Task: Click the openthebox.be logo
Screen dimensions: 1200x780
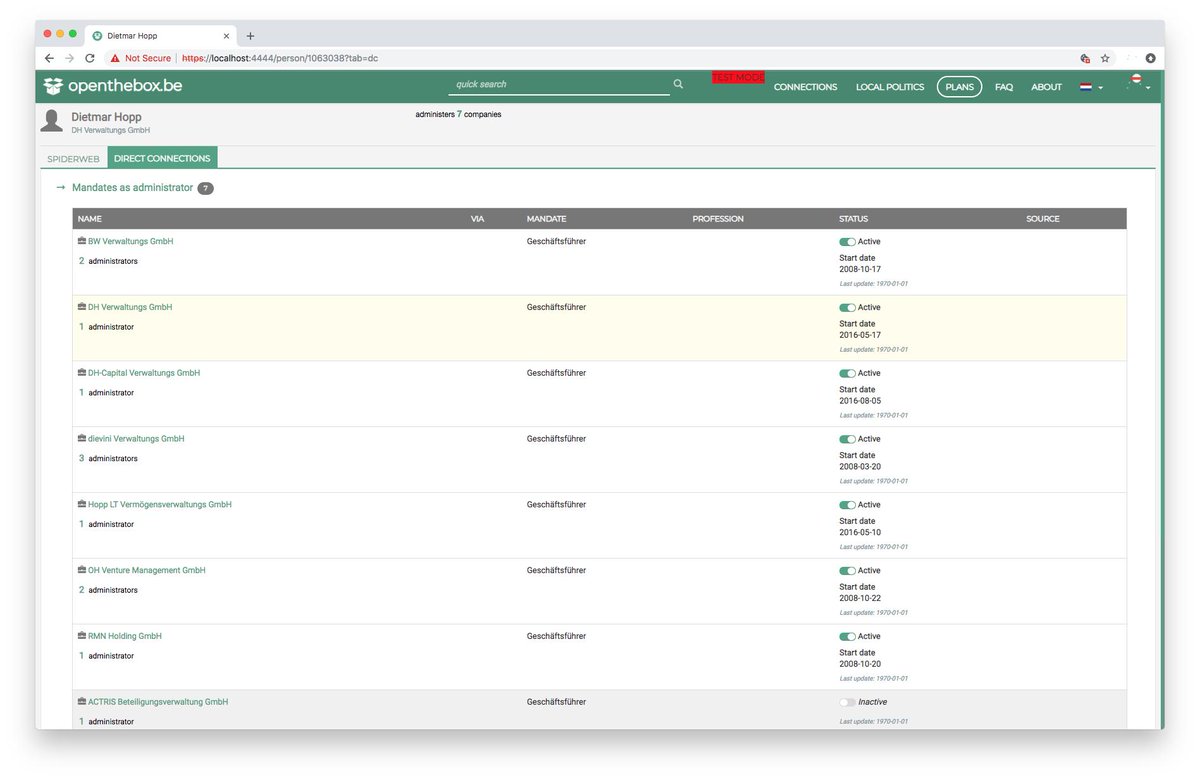Action: pos(112,86)
